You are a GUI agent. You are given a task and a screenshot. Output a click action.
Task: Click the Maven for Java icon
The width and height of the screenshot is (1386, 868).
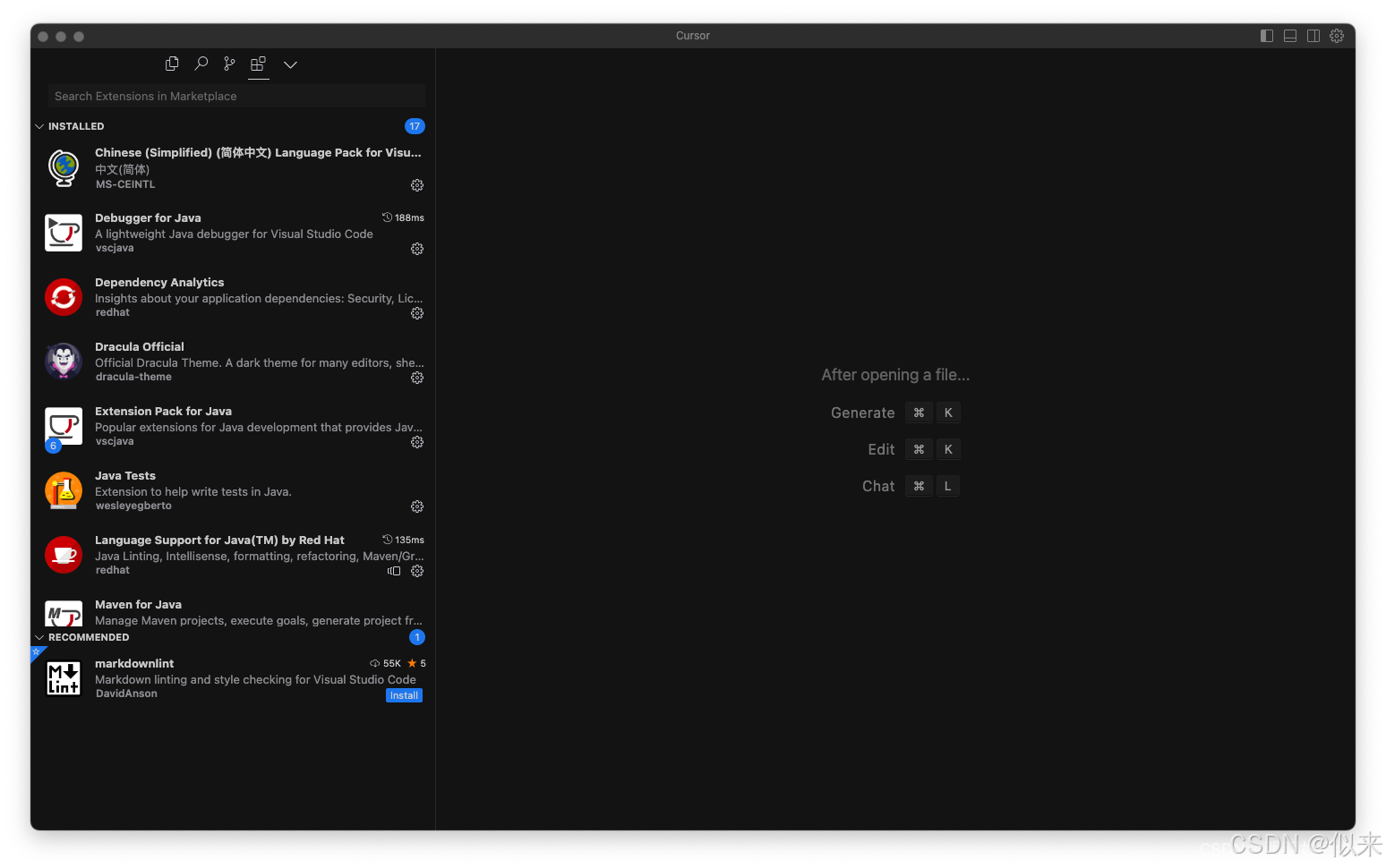pyautogui.click(x=64, y=614)
